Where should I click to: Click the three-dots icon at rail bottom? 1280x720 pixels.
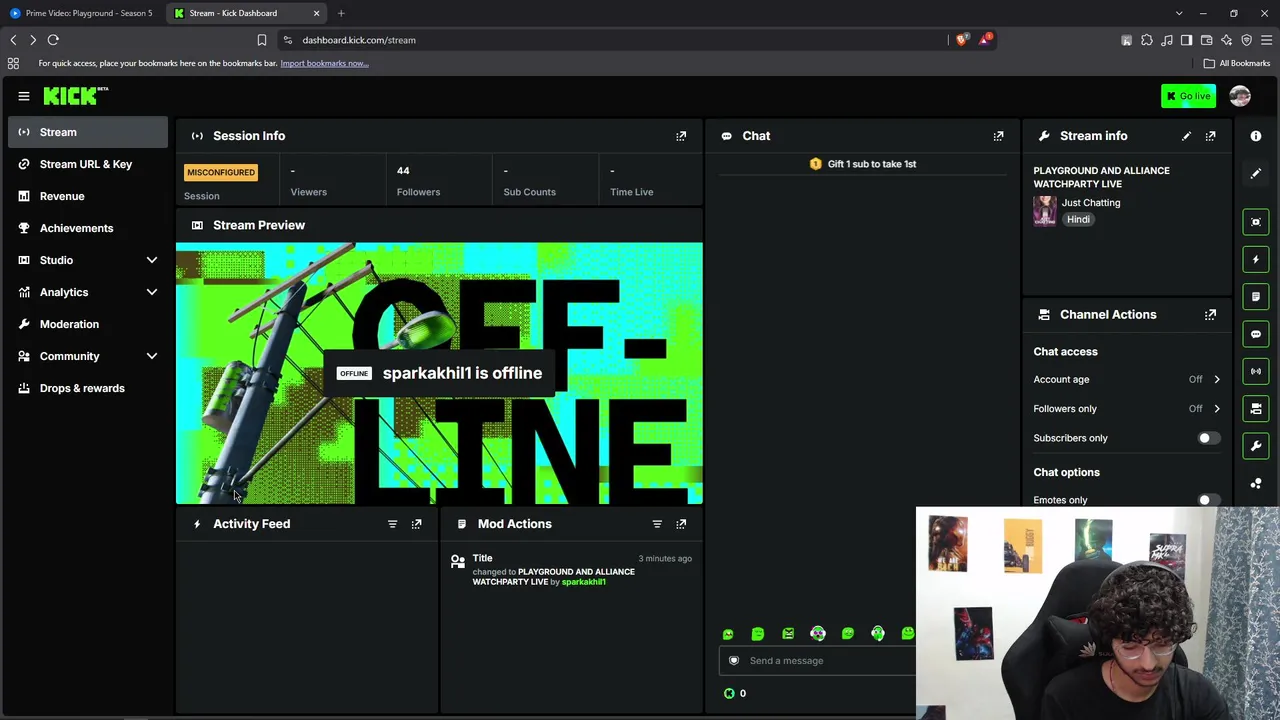(x=1256, y=483)
